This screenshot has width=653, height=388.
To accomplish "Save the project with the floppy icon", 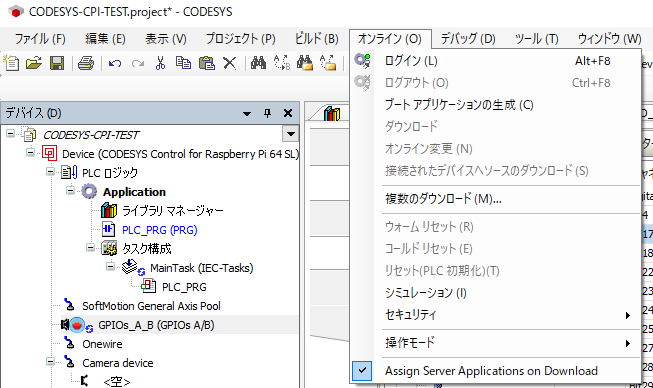I will (57, 63).
